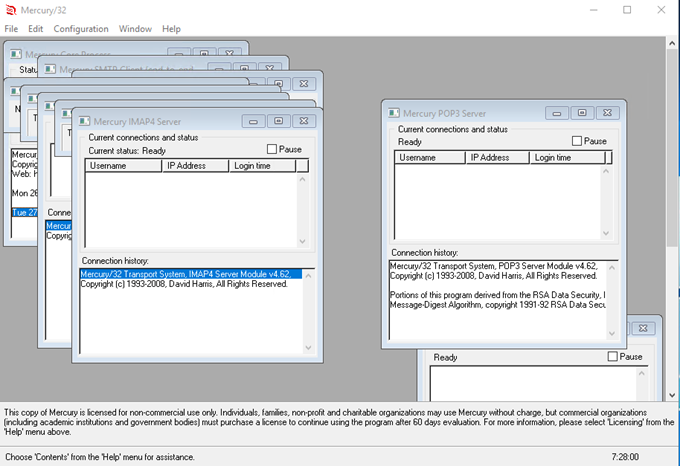Minimize the Mercury IMAP4 Server window
The image size is (680, 466).
pos(253,121)
